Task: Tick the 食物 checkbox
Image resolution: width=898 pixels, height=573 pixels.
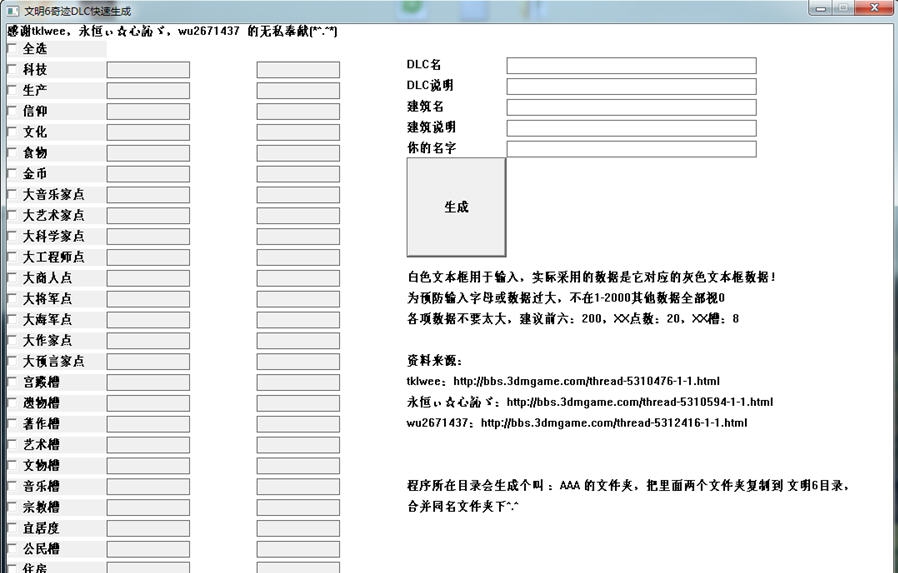Action: tap(12, 153)
